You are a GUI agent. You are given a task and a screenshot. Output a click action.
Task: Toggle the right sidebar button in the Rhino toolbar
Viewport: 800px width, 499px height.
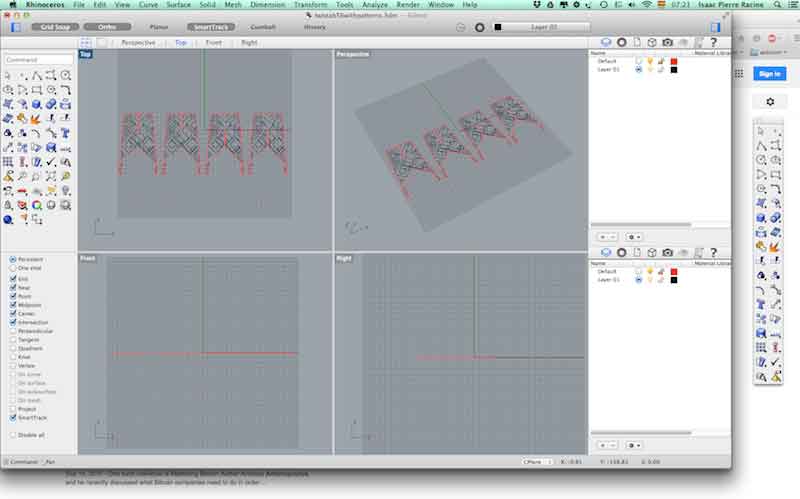tap(715, 27)
